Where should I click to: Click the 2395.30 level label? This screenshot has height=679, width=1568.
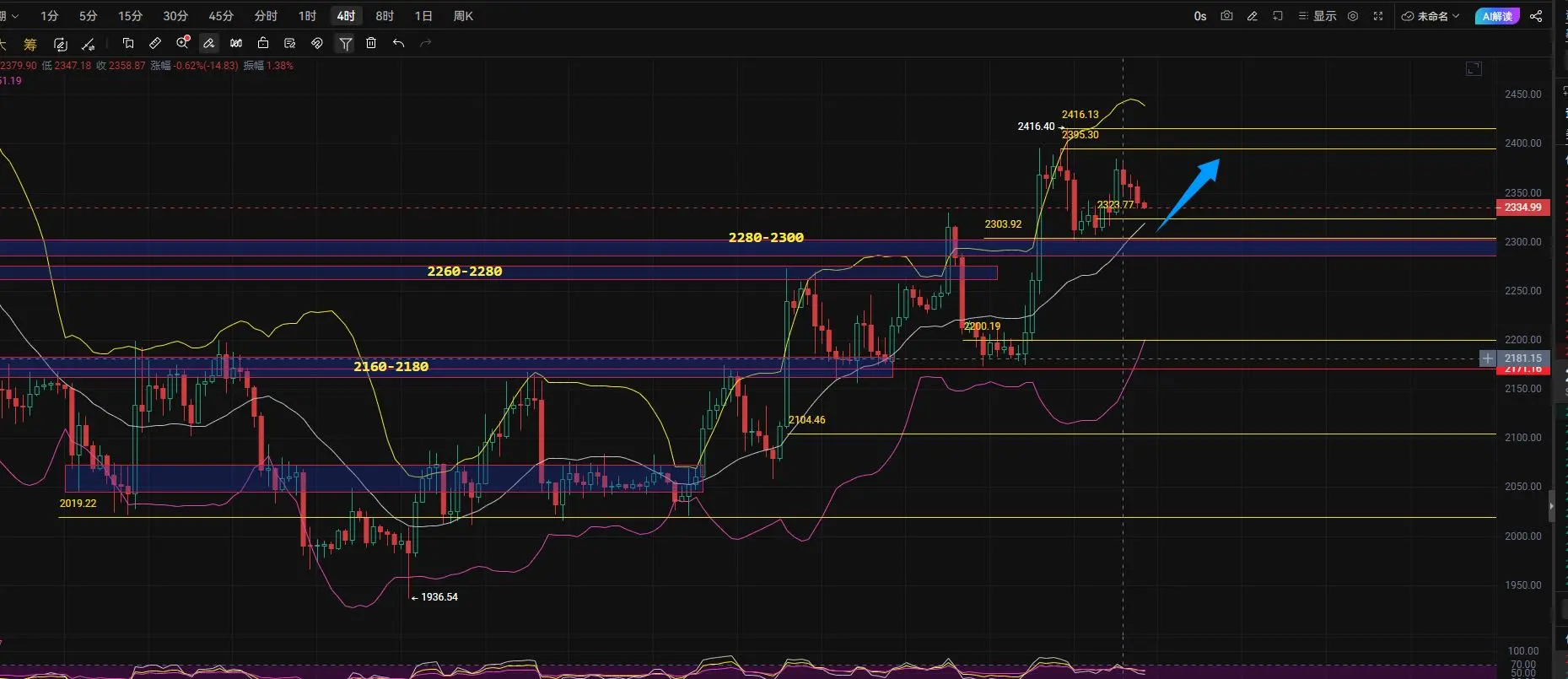click(x=1080, y=135)
